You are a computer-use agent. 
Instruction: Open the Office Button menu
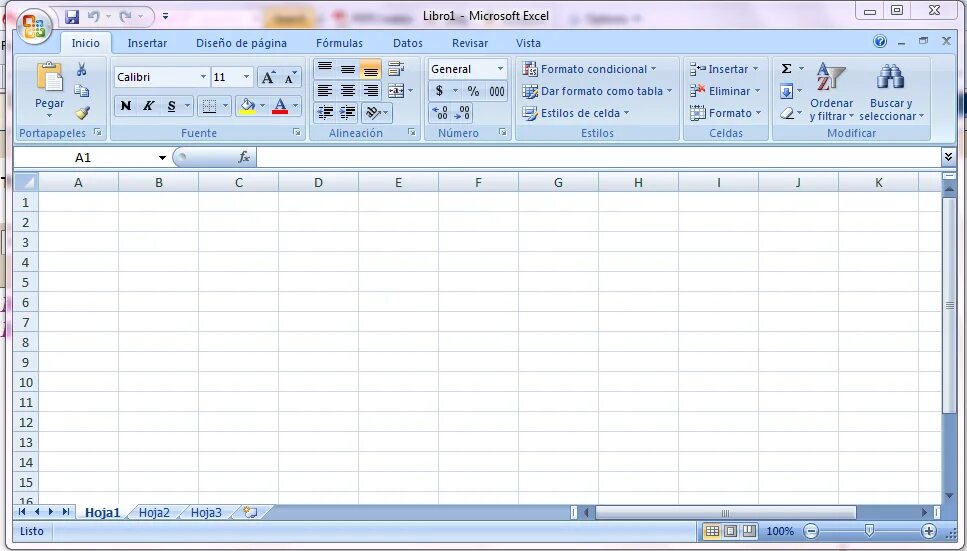pos(33,27)
